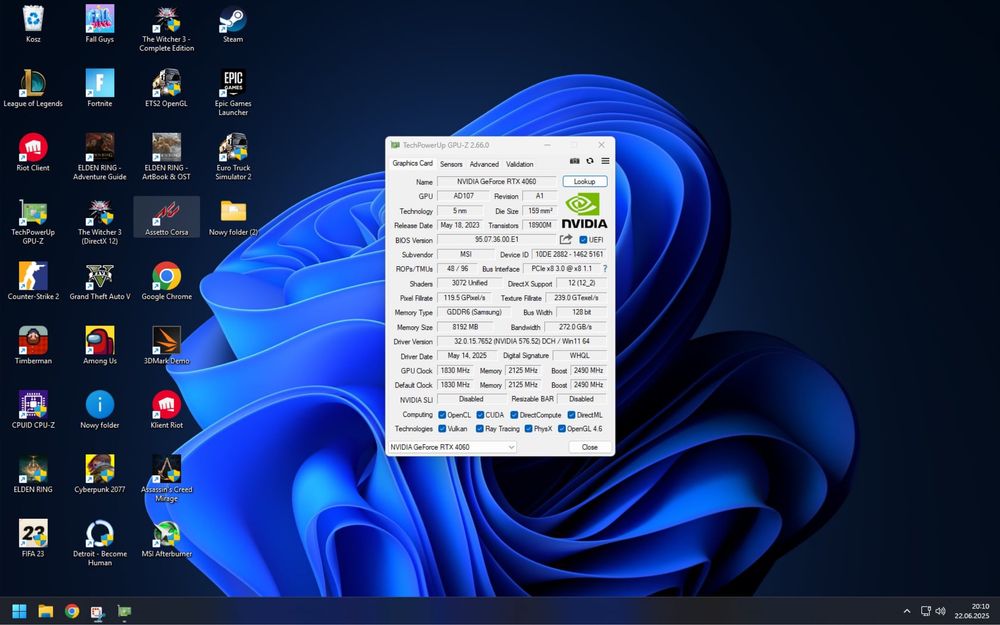Select the ELDEN RING game icon

pyautogui.click(x=33, y=474)
